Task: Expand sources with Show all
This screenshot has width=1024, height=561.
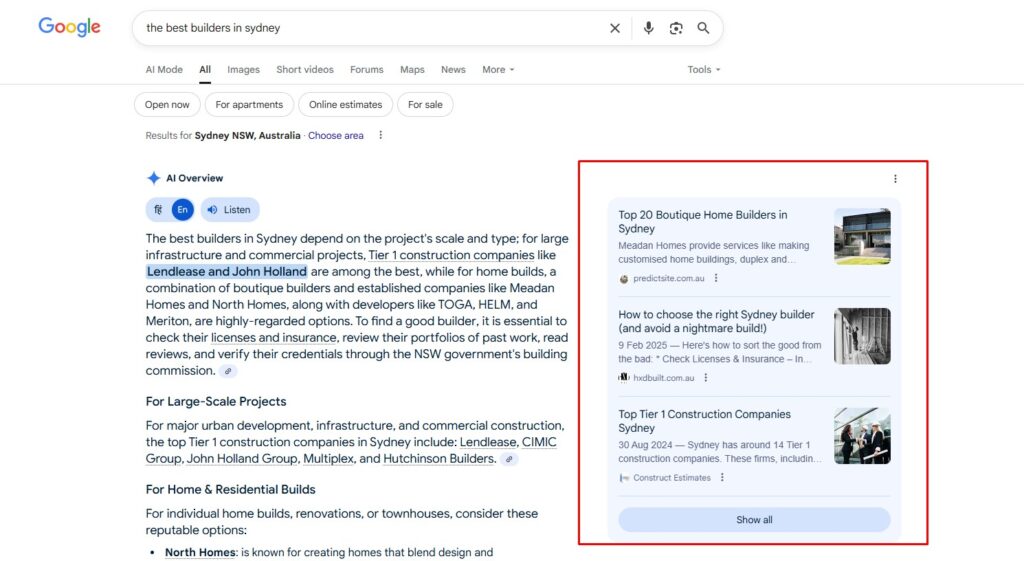Action: pos(754,520)
